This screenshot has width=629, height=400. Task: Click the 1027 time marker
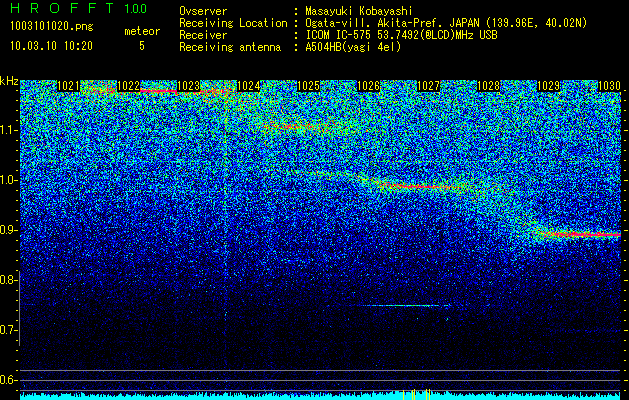point(428,86)
